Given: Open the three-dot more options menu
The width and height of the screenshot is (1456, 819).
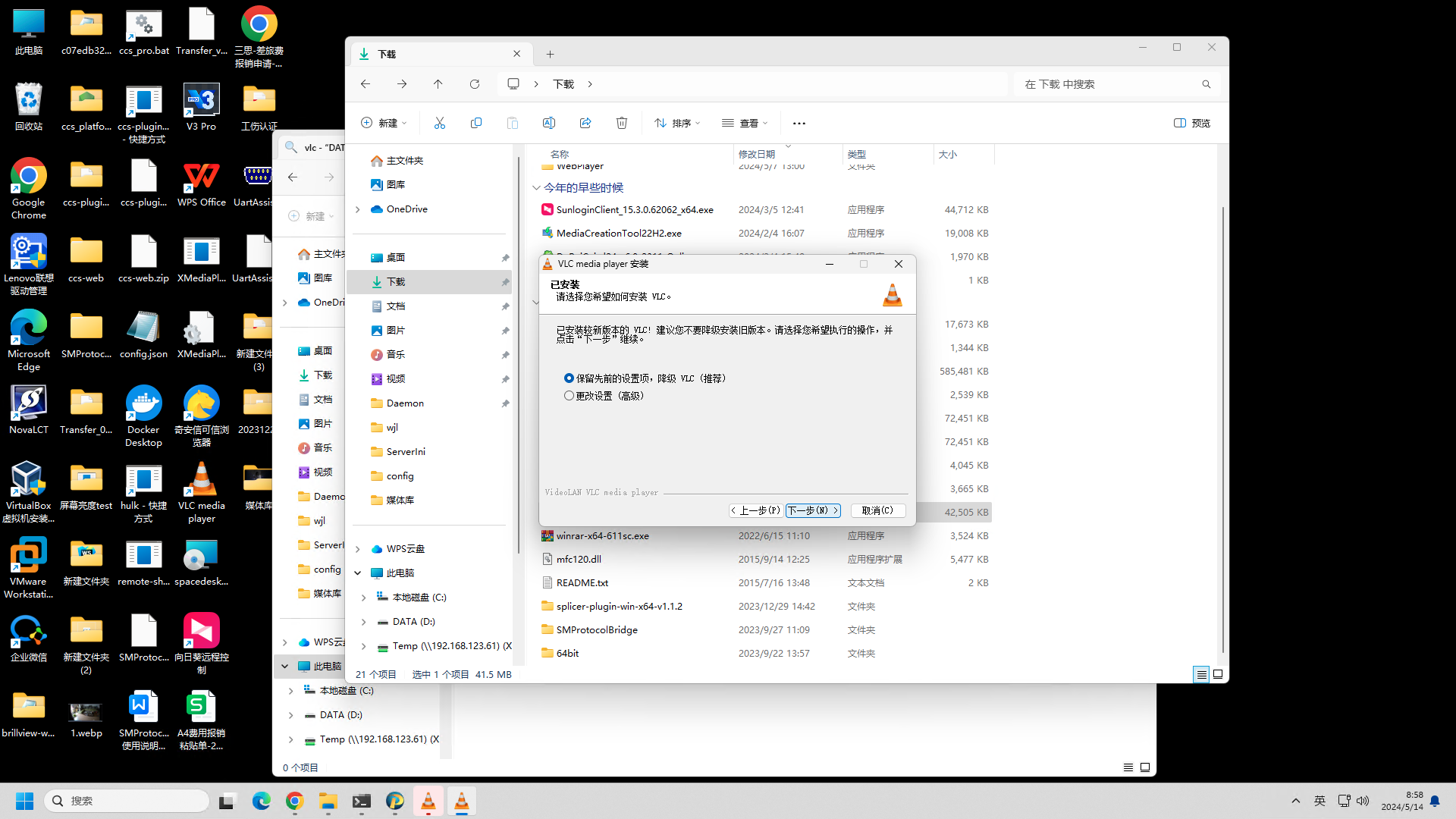Looking at the screenshot, I should pyautogui.click(x=799, y=123).
